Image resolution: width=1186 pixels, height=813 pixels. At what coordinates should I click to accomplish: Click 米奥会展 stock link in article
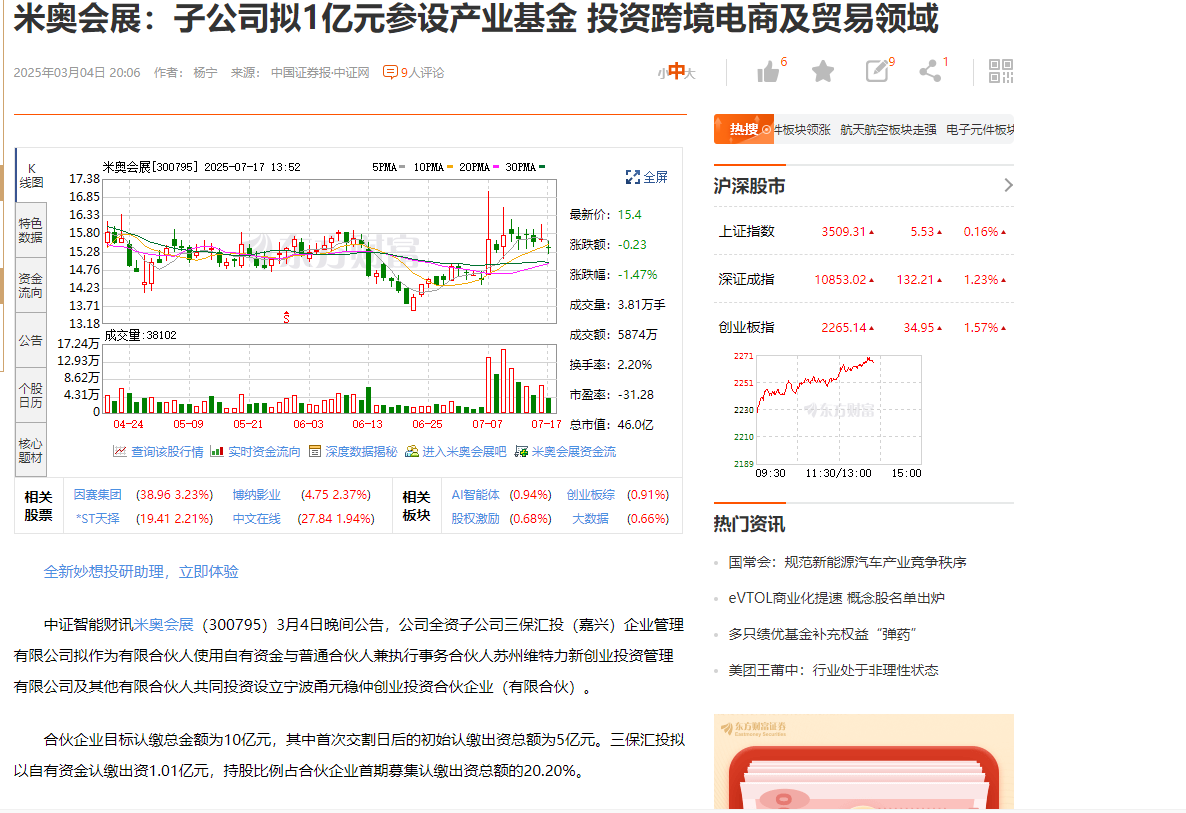[163, 625]
